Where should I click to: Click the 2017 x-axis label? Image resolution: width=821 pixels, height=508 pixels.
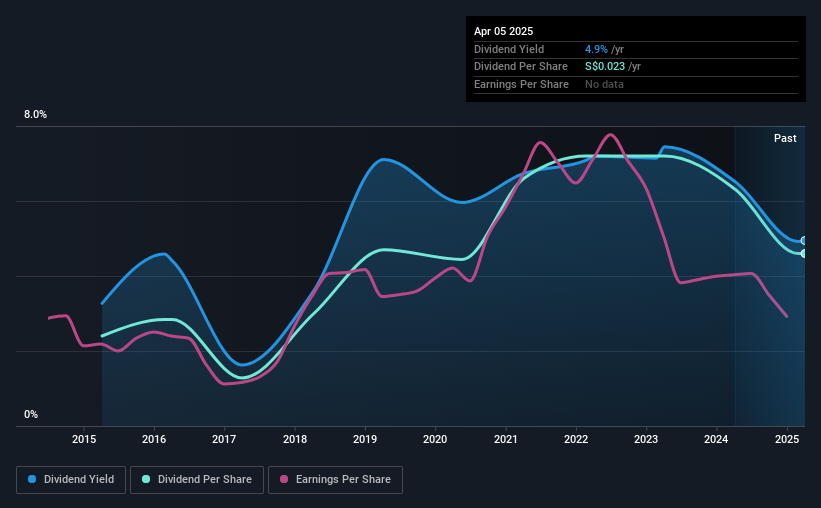click(x=224, y=439)
